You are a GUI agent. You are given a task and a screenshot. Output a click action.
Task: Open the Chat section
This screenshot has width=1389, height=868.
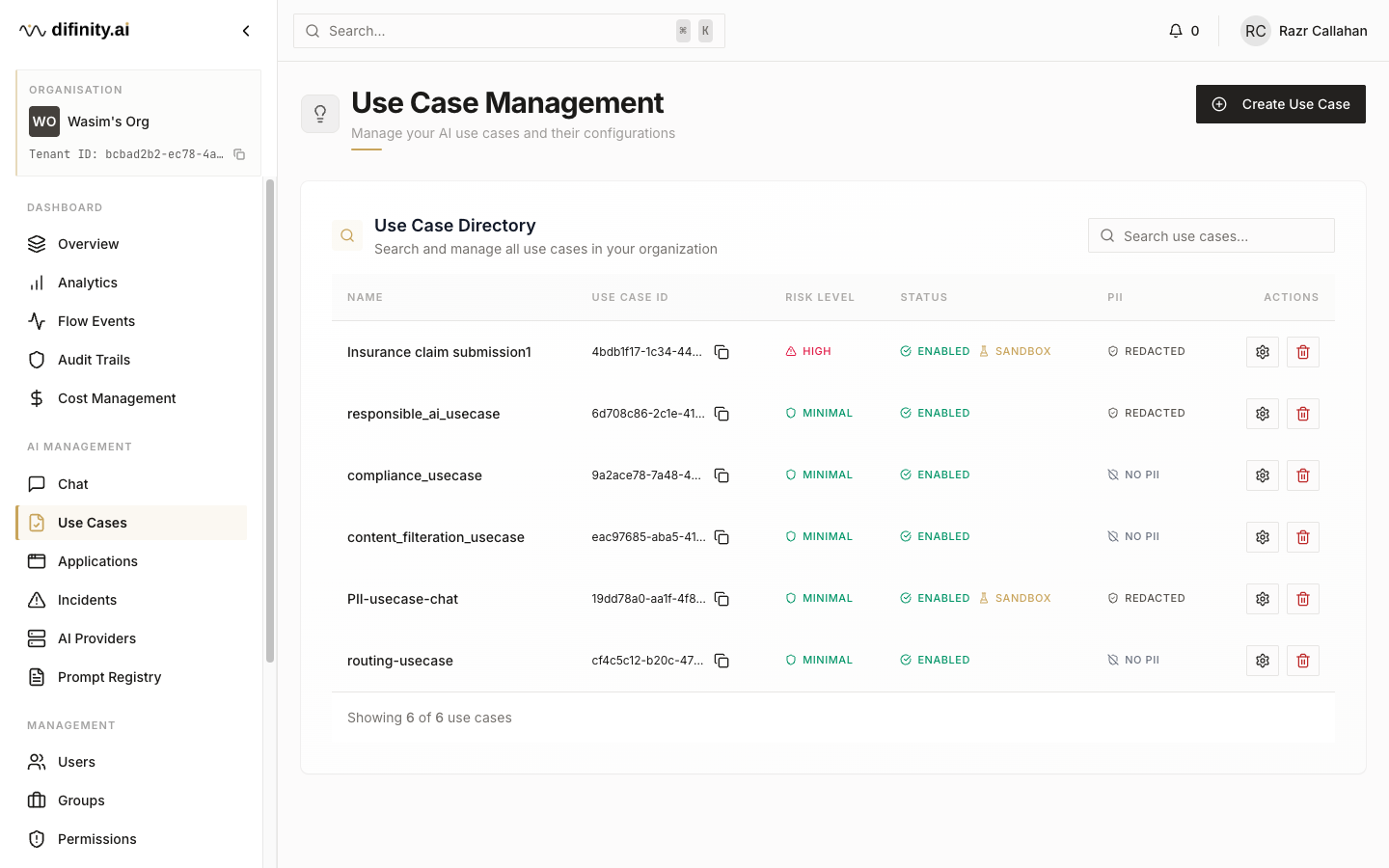click(131, 484)
